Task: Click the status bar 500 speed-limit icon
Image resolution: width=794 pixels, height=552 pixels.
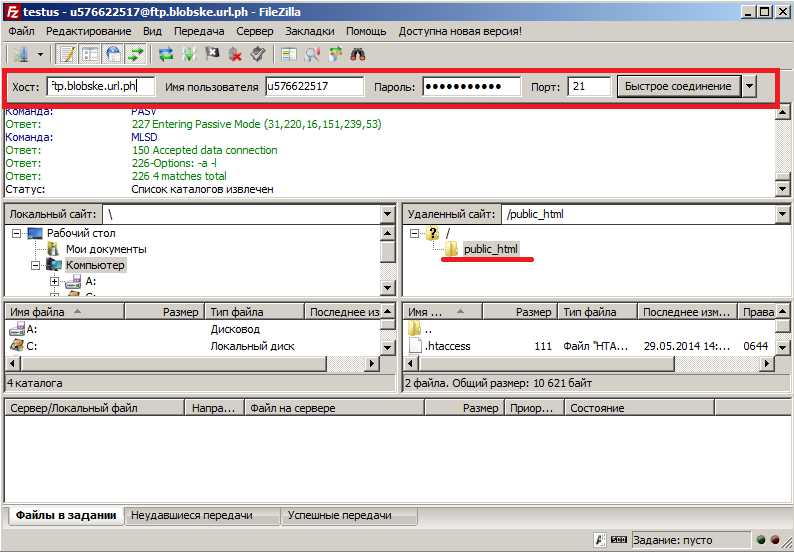Action: (x=619, y=540)
